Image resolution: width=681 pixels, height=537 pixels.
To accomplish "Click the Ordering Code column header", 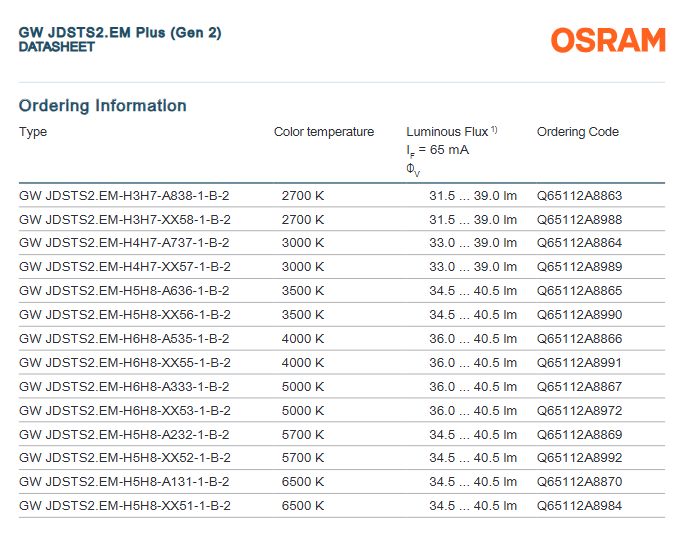I will point(578,132).
